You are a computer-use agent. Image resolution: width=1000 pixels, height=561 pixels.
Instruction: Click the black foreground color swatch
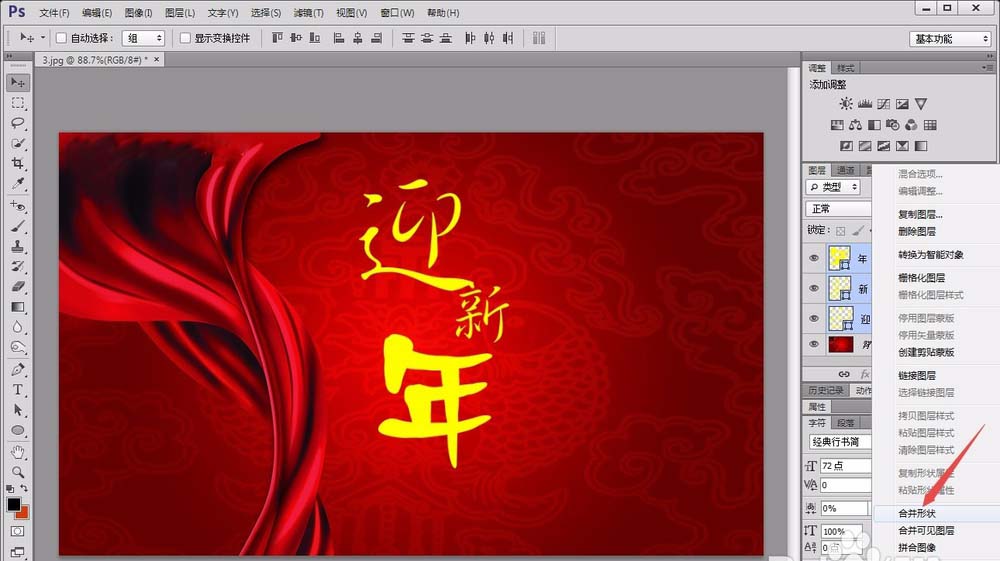coord(14,505)
